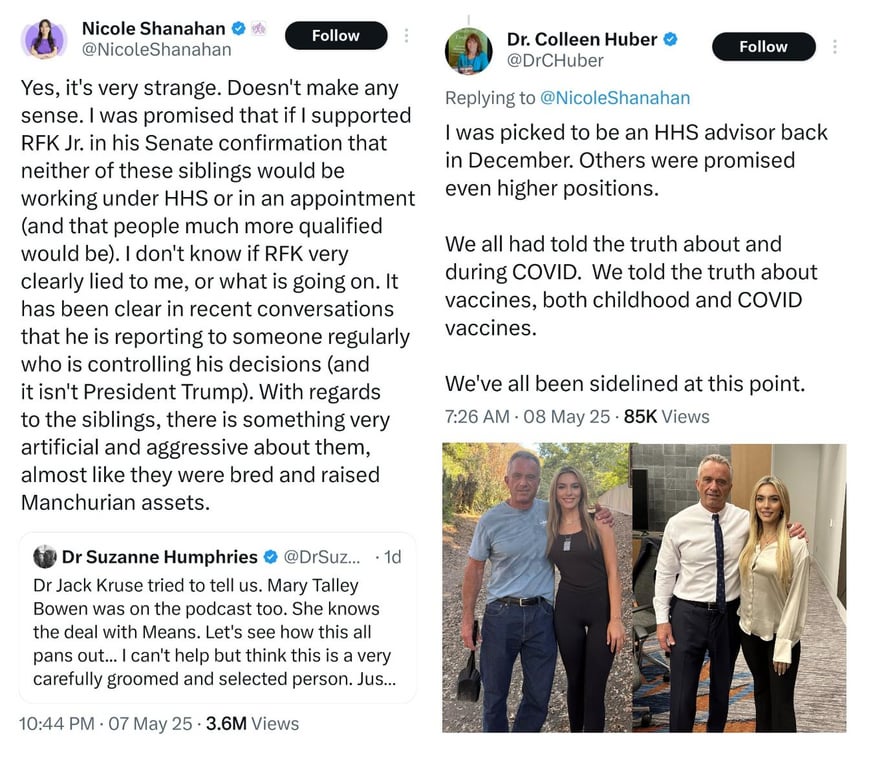Click the affiliation badge beside Nicole Shanahan's checkmark
Viewport: 884px width, 767px height.
[x=258, y=28]
